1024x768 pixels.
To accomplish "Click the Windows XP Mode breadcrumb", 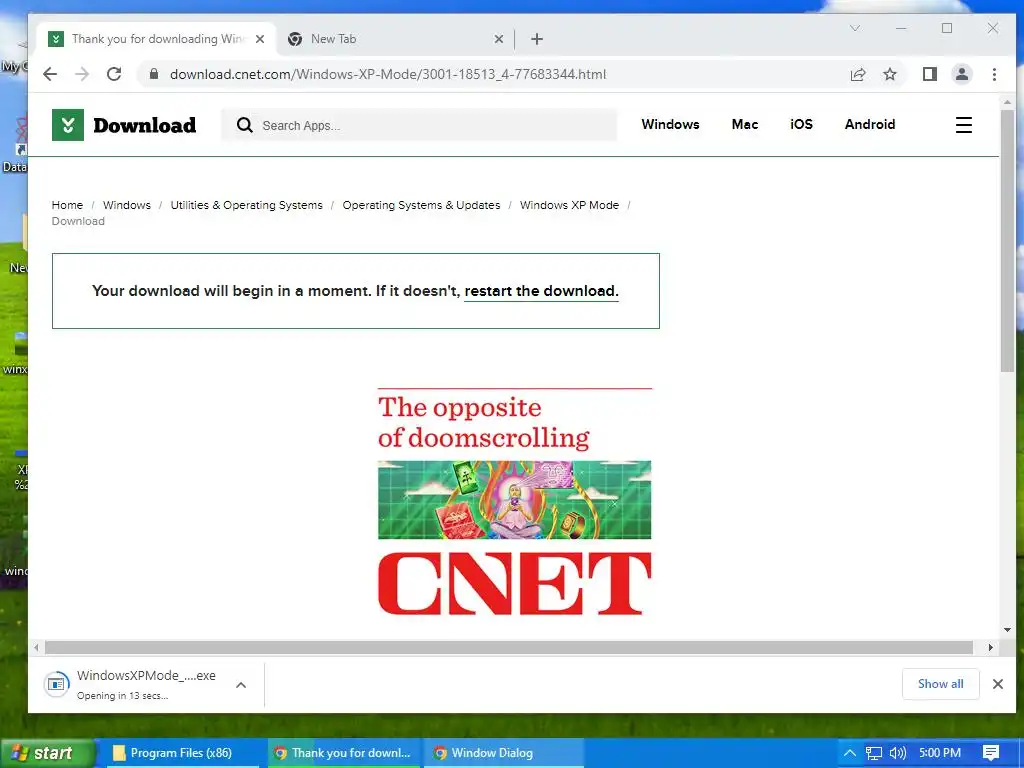I will click(569, 205).
